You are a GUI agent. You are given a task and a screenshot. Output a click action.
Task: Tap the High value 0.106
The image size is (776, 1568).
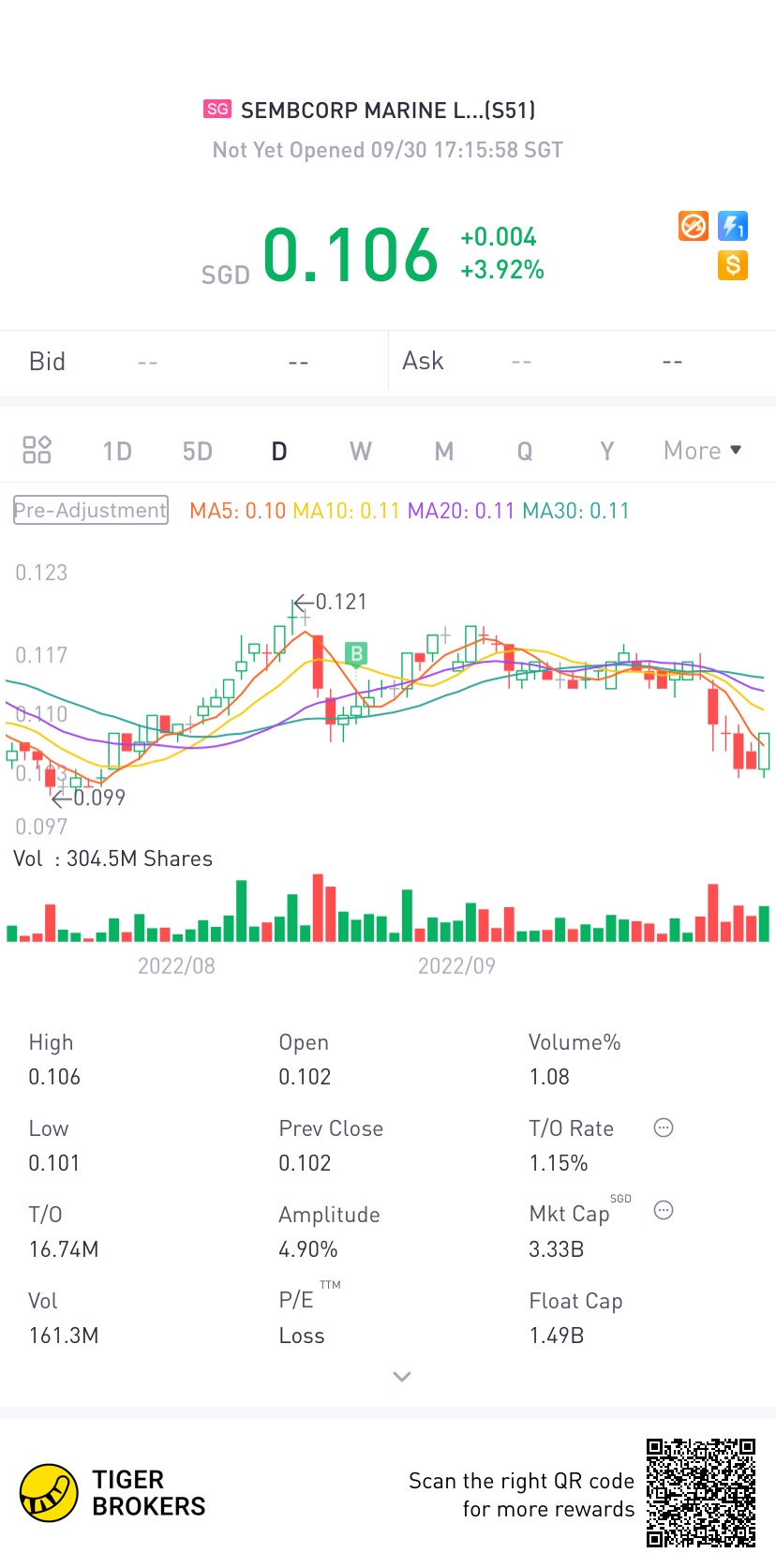tap(54, 1077)
